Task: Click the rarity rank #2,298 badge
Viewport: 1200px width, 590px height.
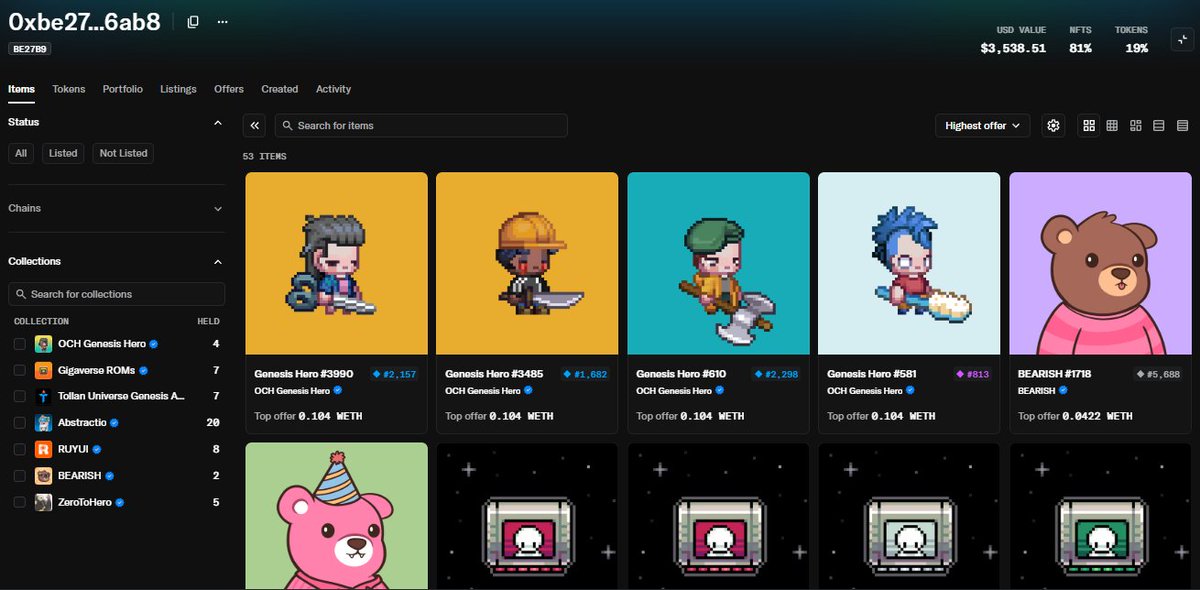Action: [776, 373]
